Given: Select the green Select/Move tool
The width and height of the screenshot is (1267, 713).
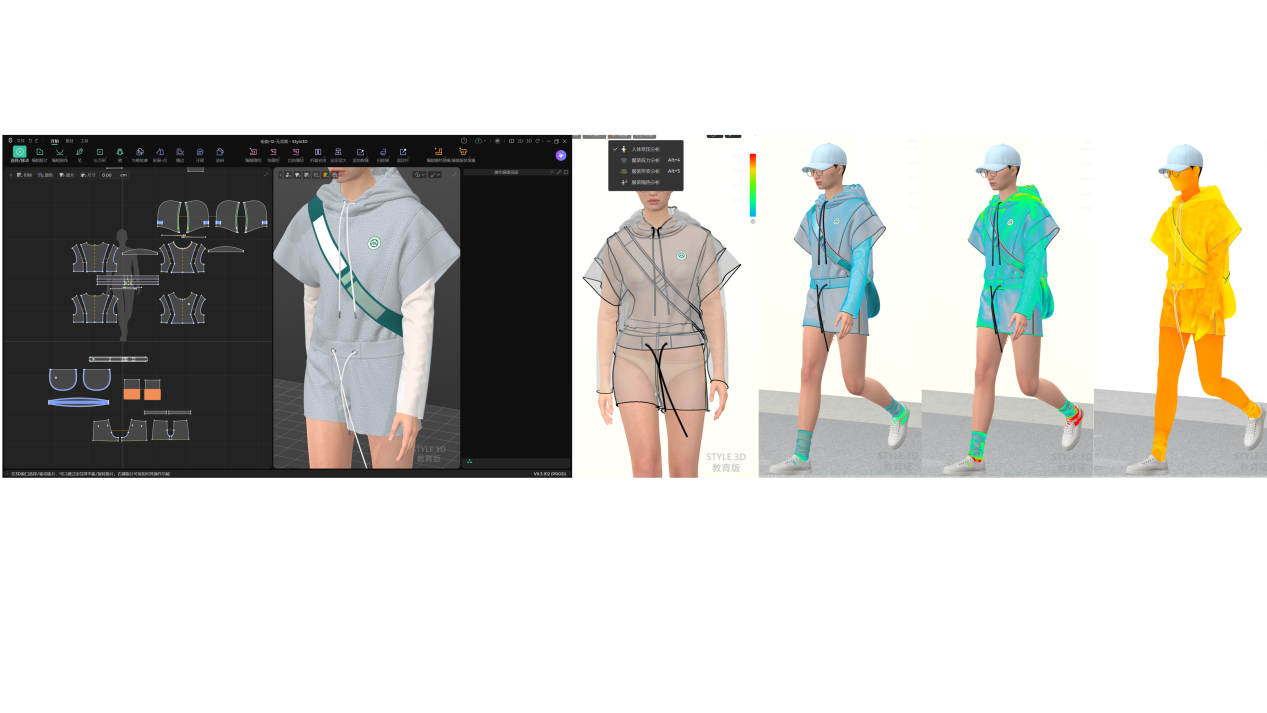Looking at the screenshot, I should point(19,152).
